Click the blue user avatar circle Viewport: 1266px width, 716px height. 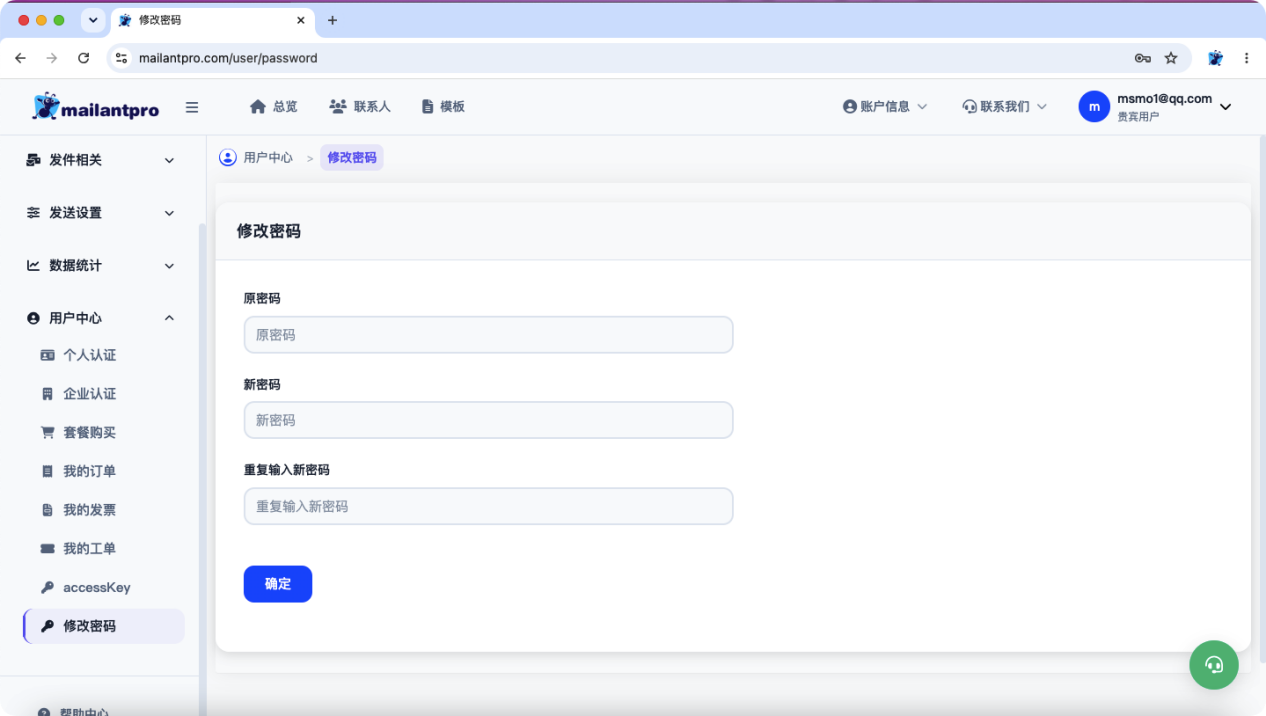tap(1094, 107)
